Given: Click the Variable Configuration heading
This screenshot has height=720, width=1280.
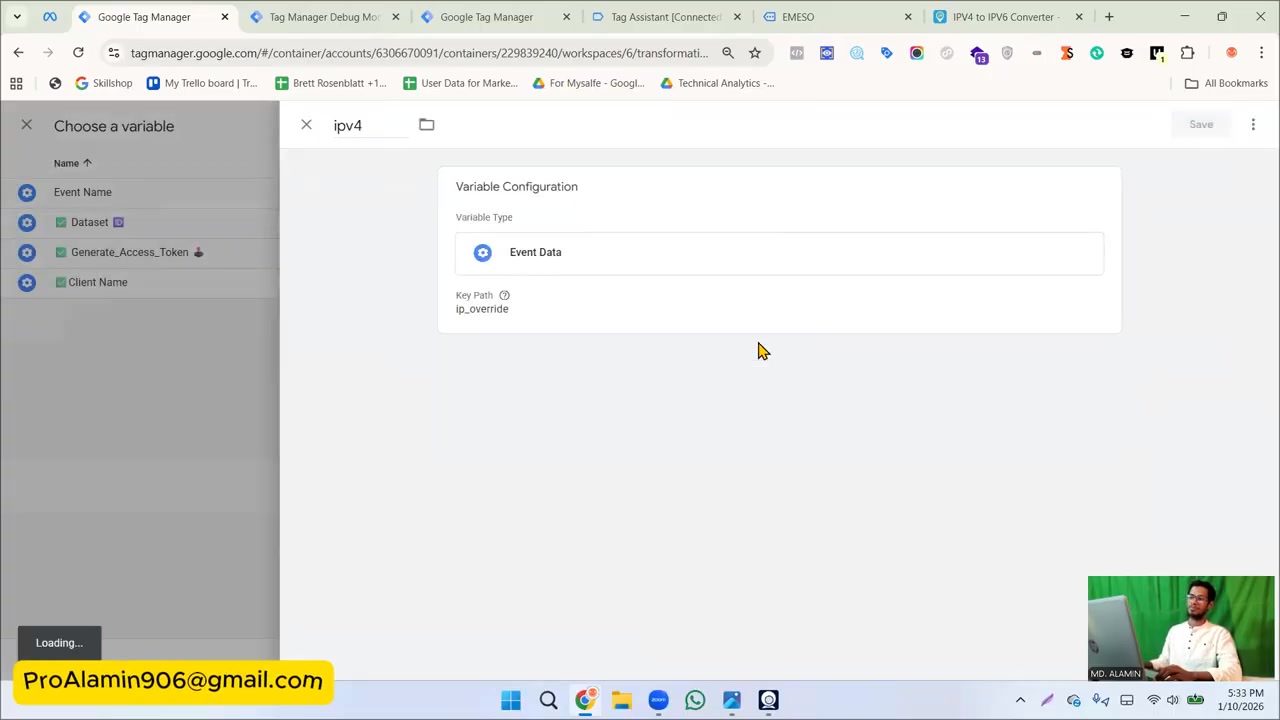Looking at the screenshot, I should pos(517,187).
